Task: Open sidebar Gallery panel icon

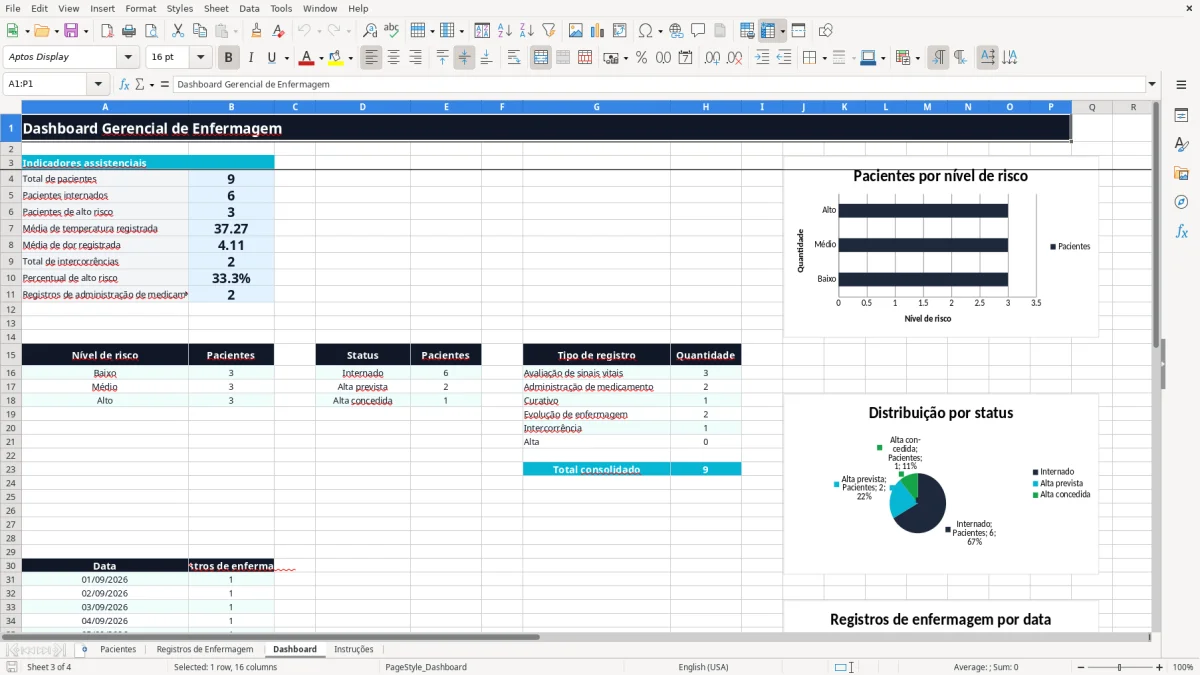Action: point(1181,173)
